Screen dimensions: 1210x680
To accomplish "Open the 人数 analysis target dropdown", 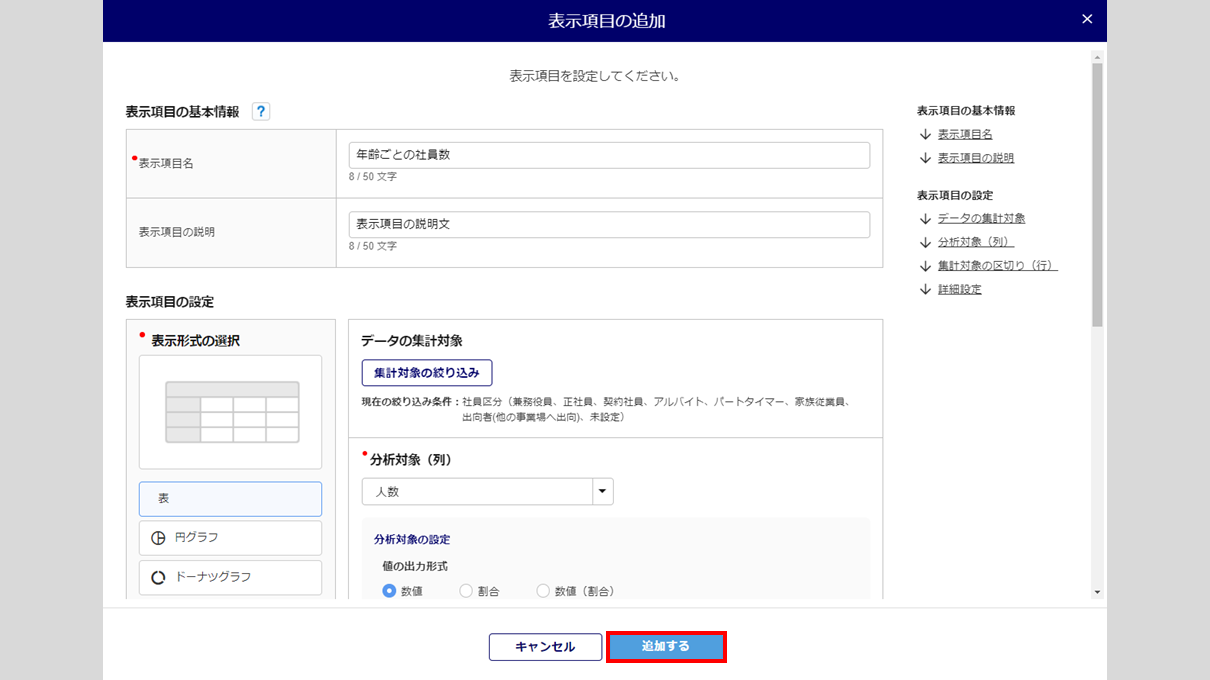I will [x=602, y=492].
